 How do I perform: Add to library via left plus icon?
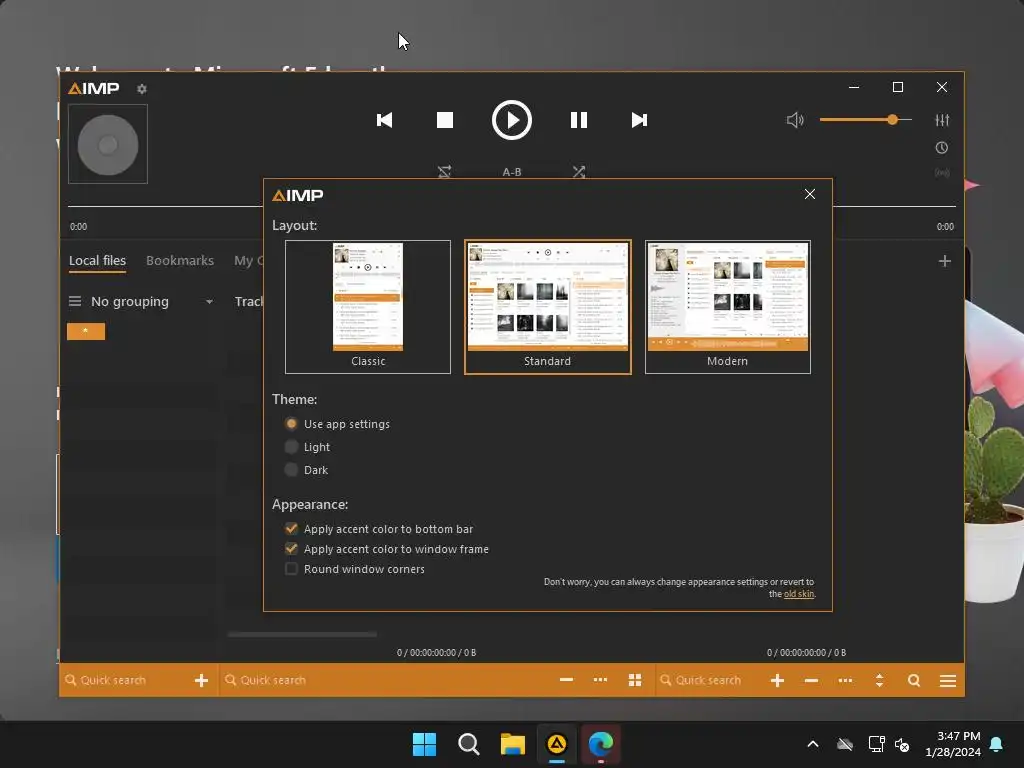click(201, 680)
